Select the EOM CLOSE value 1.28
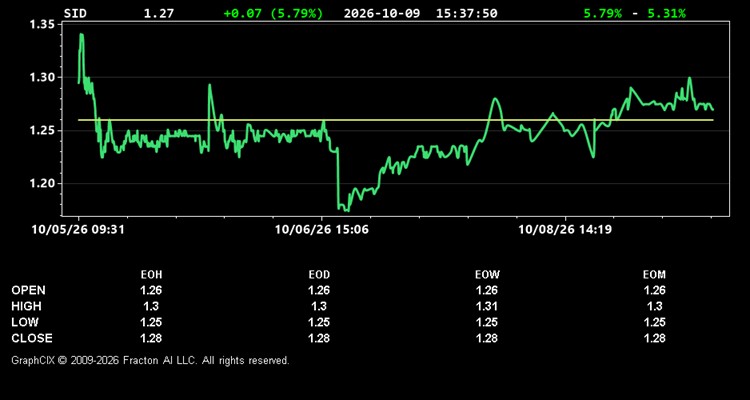The image size is (750, 400). pyautogui.click(x=654, y=338)
